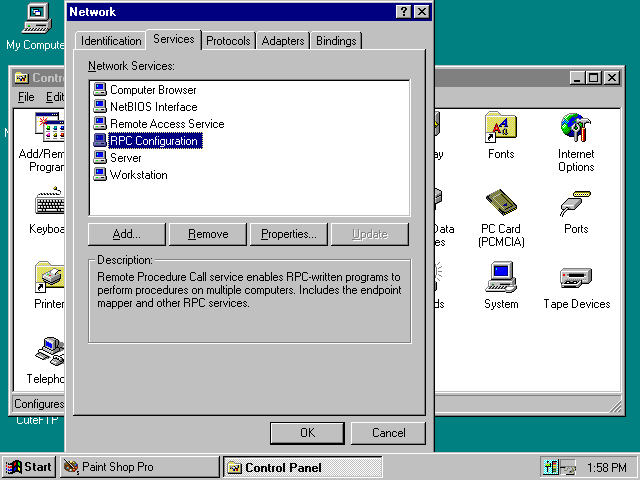
Task: Select Server text in services list
Action: (126, 158)
